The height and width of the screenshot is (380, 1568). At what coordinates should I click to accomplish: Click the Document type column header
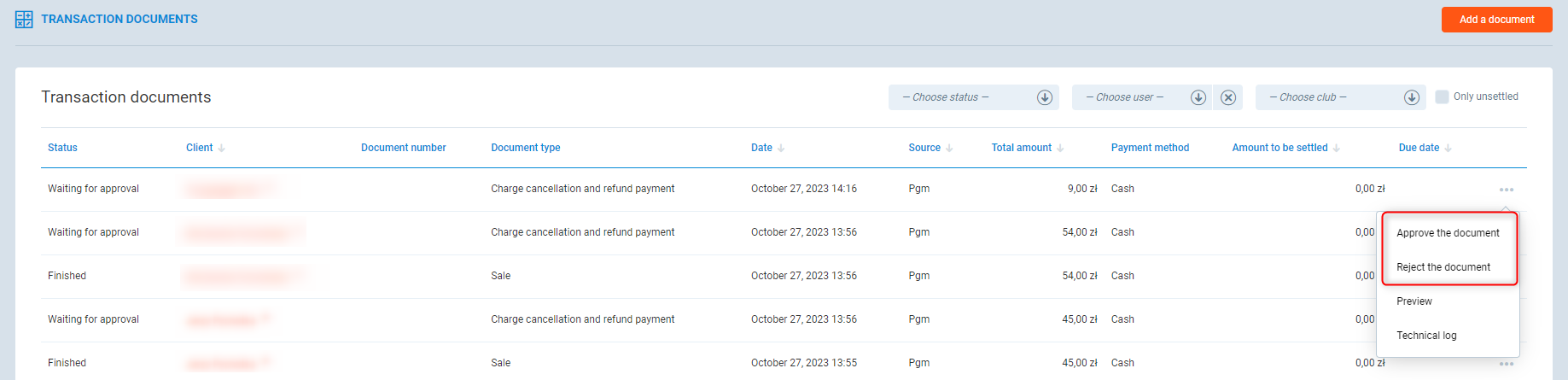526,148
